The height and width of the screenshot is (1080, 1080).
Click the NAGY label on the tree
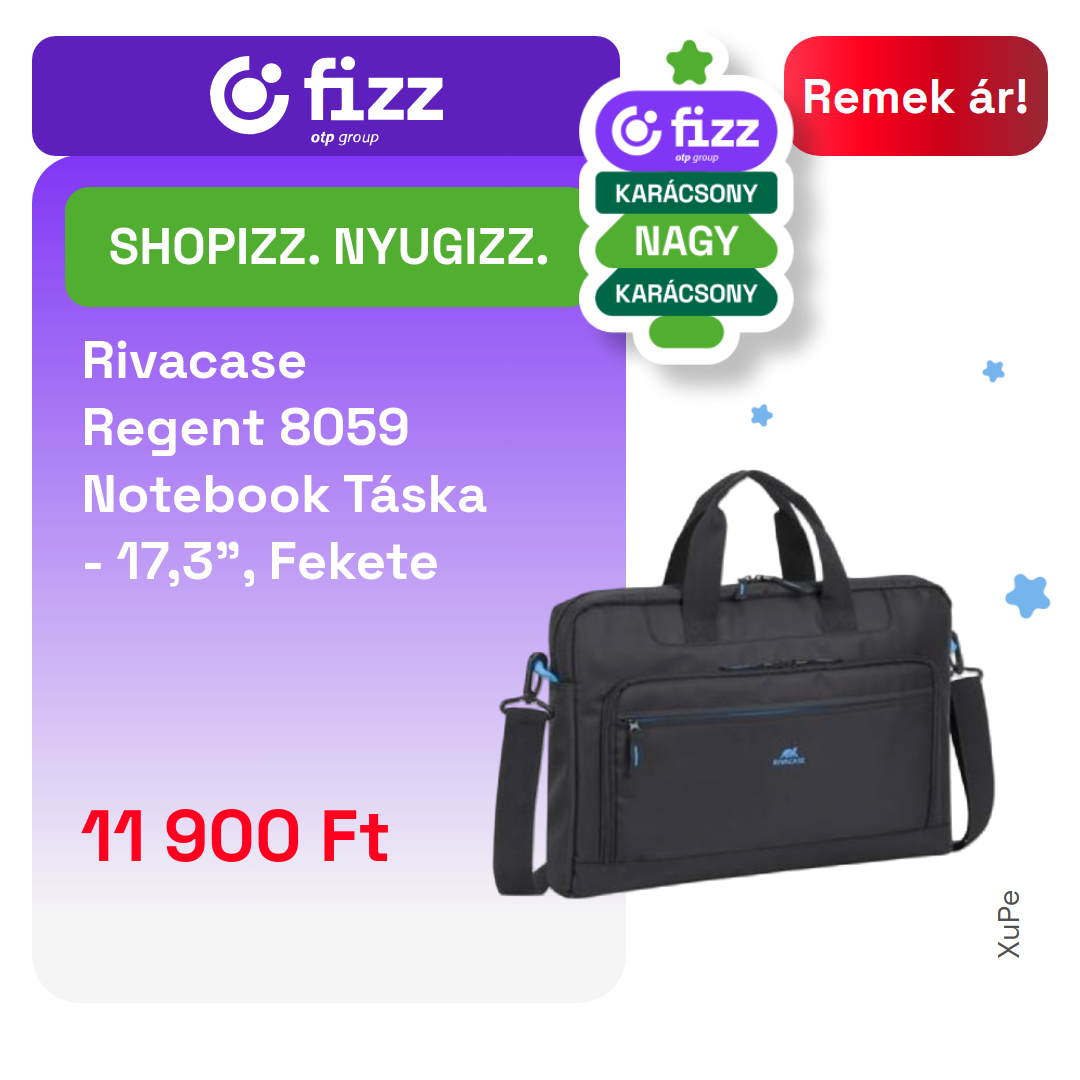coord(686,241)
